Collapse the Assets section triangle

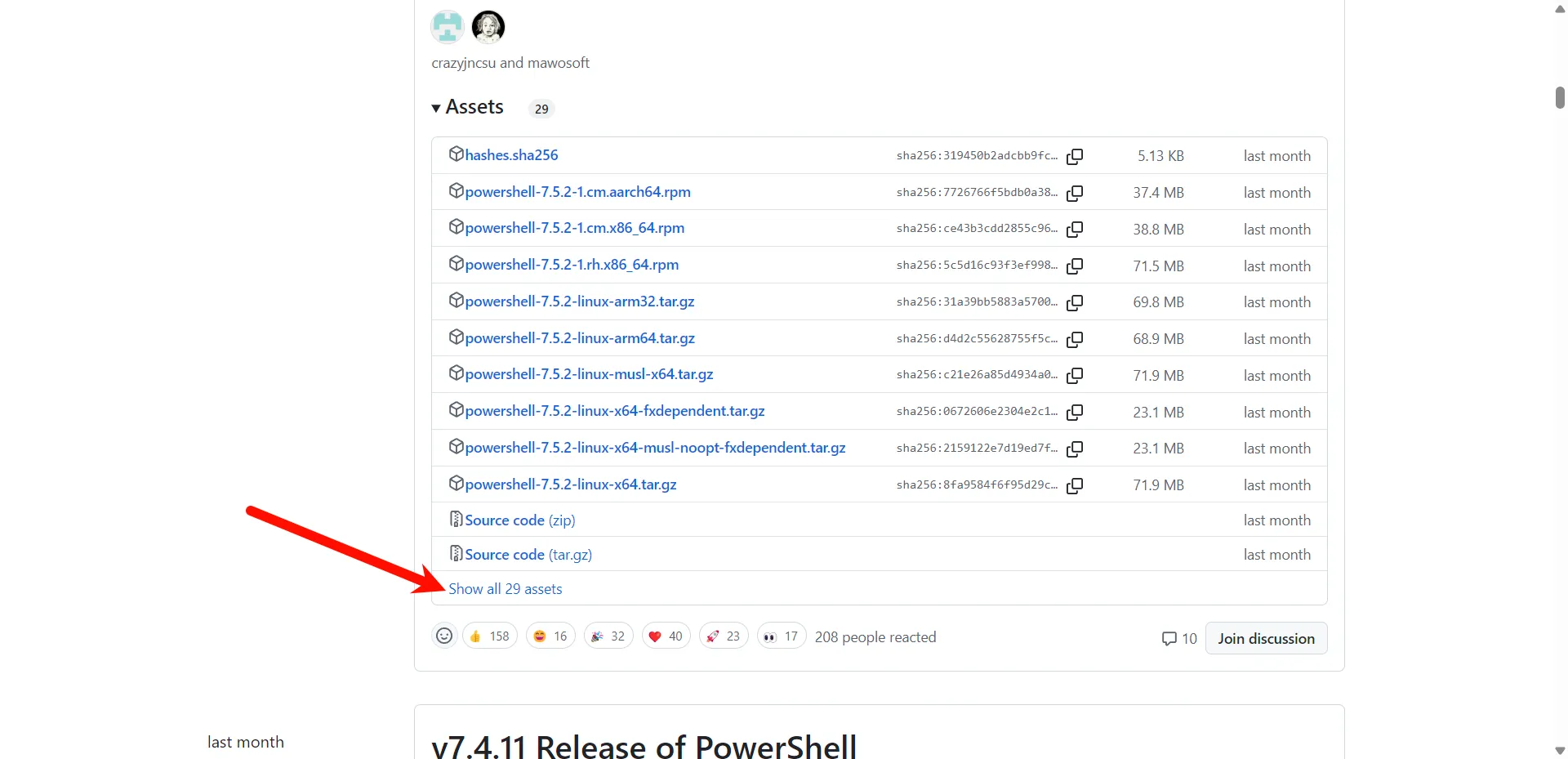(x=436, y=108)
